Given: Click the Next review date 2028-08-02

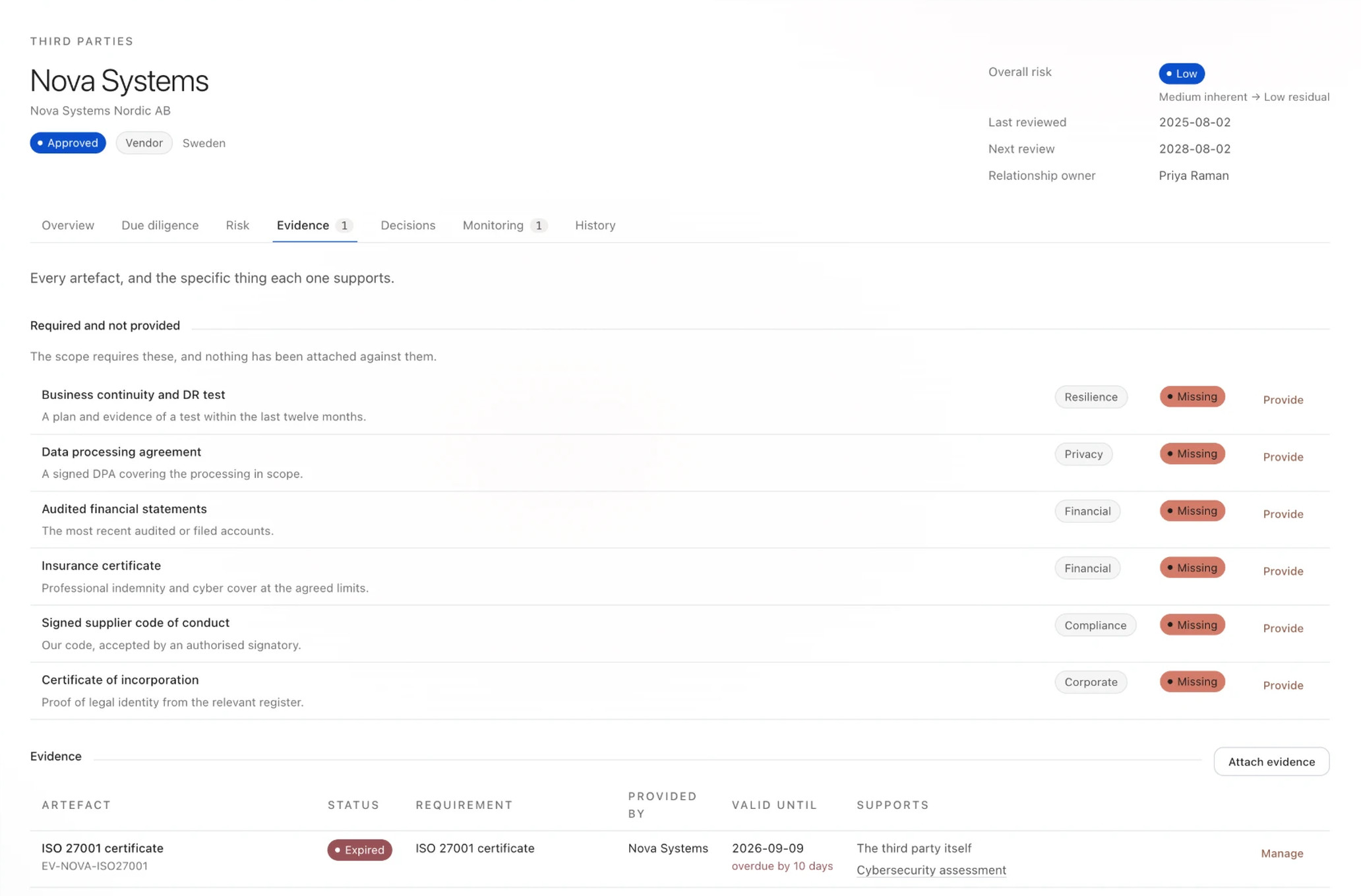Looking at the screenshot, I should 1195,149.
